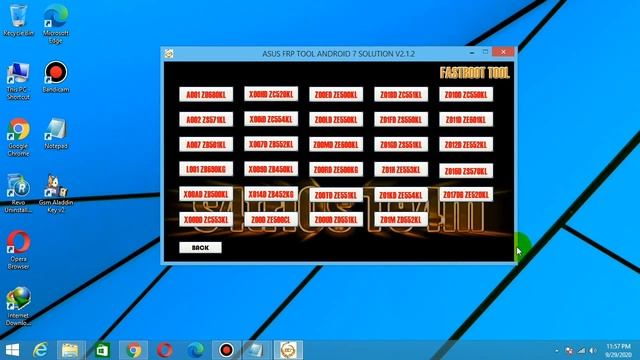Open the Edge taskbar icon
The image size is (640, 360).
pos(196,350)
